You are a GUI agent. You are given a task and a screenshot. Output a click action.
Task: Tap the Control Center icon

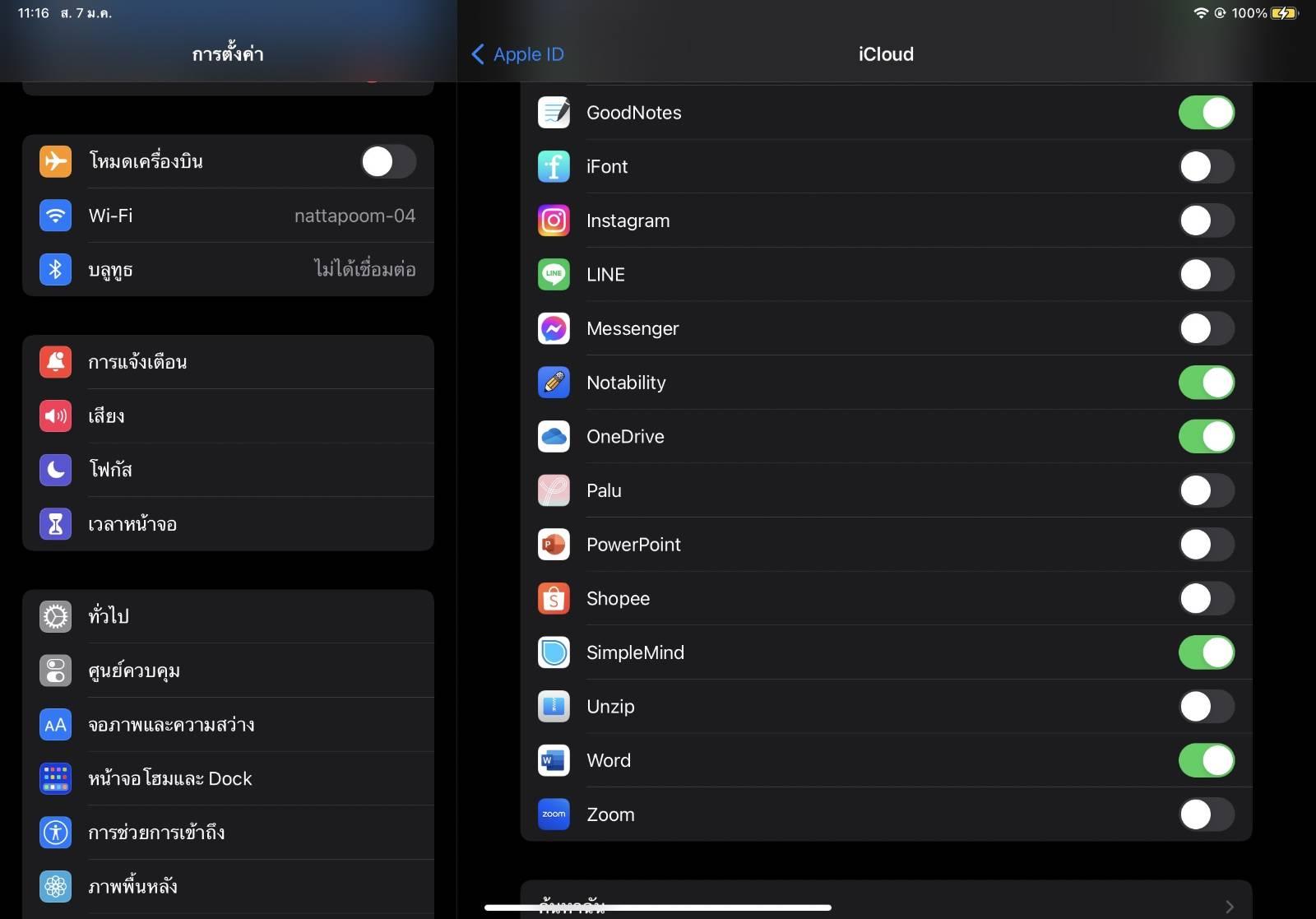click(x=56, y=671)
